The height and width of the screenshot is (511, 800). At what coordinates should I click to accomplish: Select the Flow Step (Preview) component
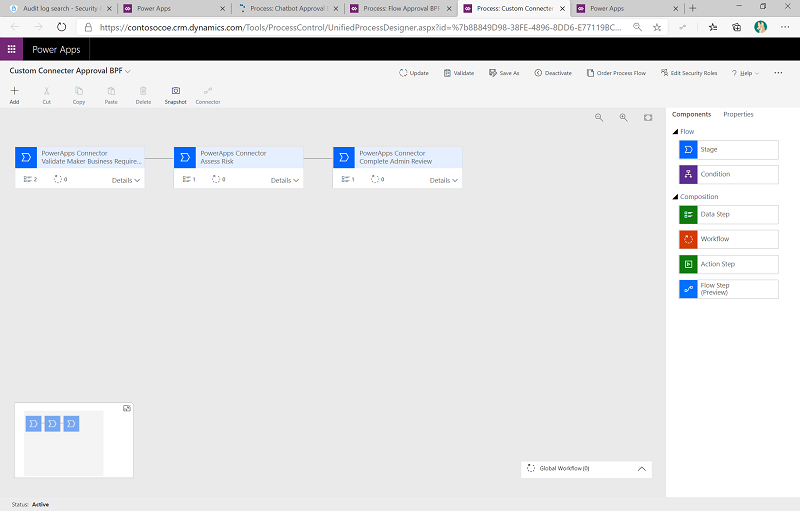click(729, 289)
